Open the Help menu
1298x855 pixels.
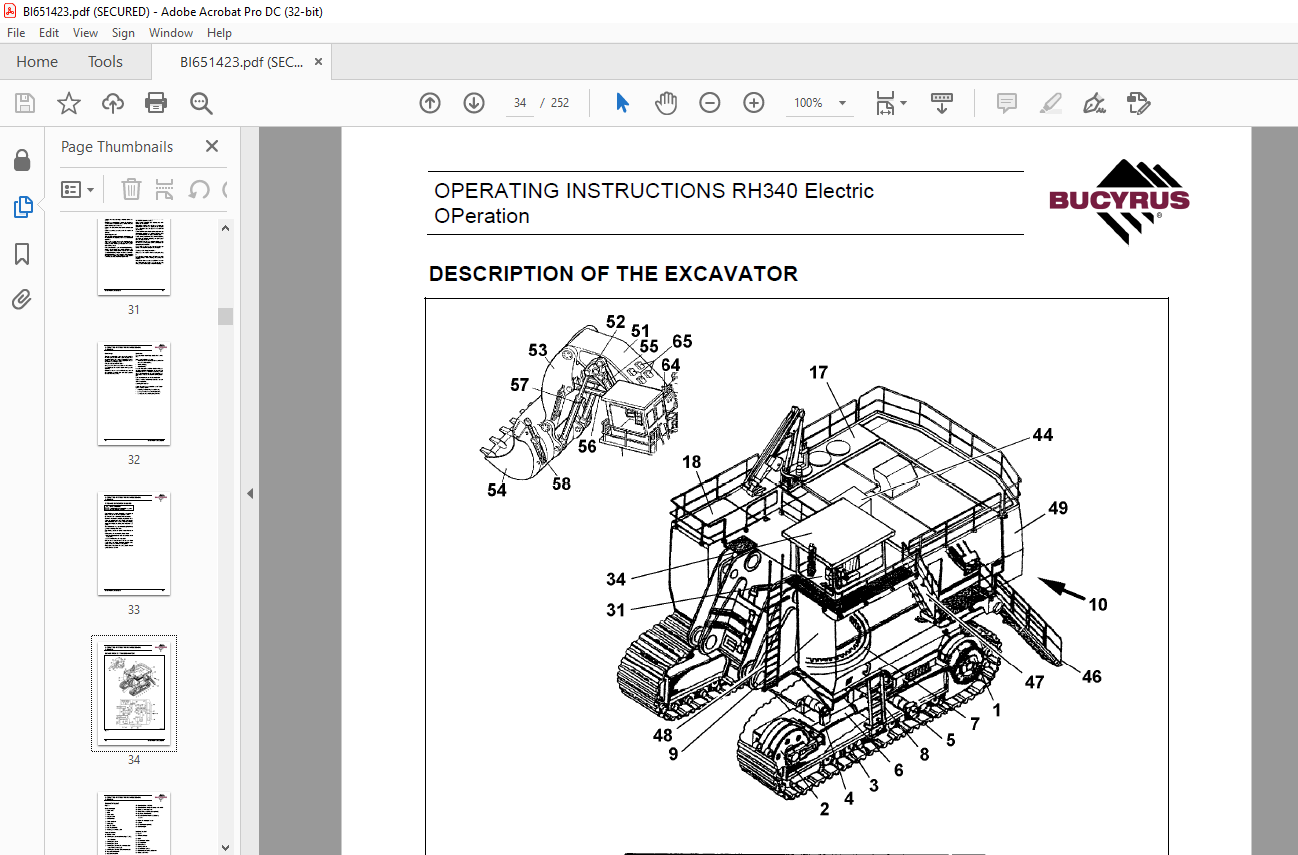pyautogui.click(x=219, y=33)
